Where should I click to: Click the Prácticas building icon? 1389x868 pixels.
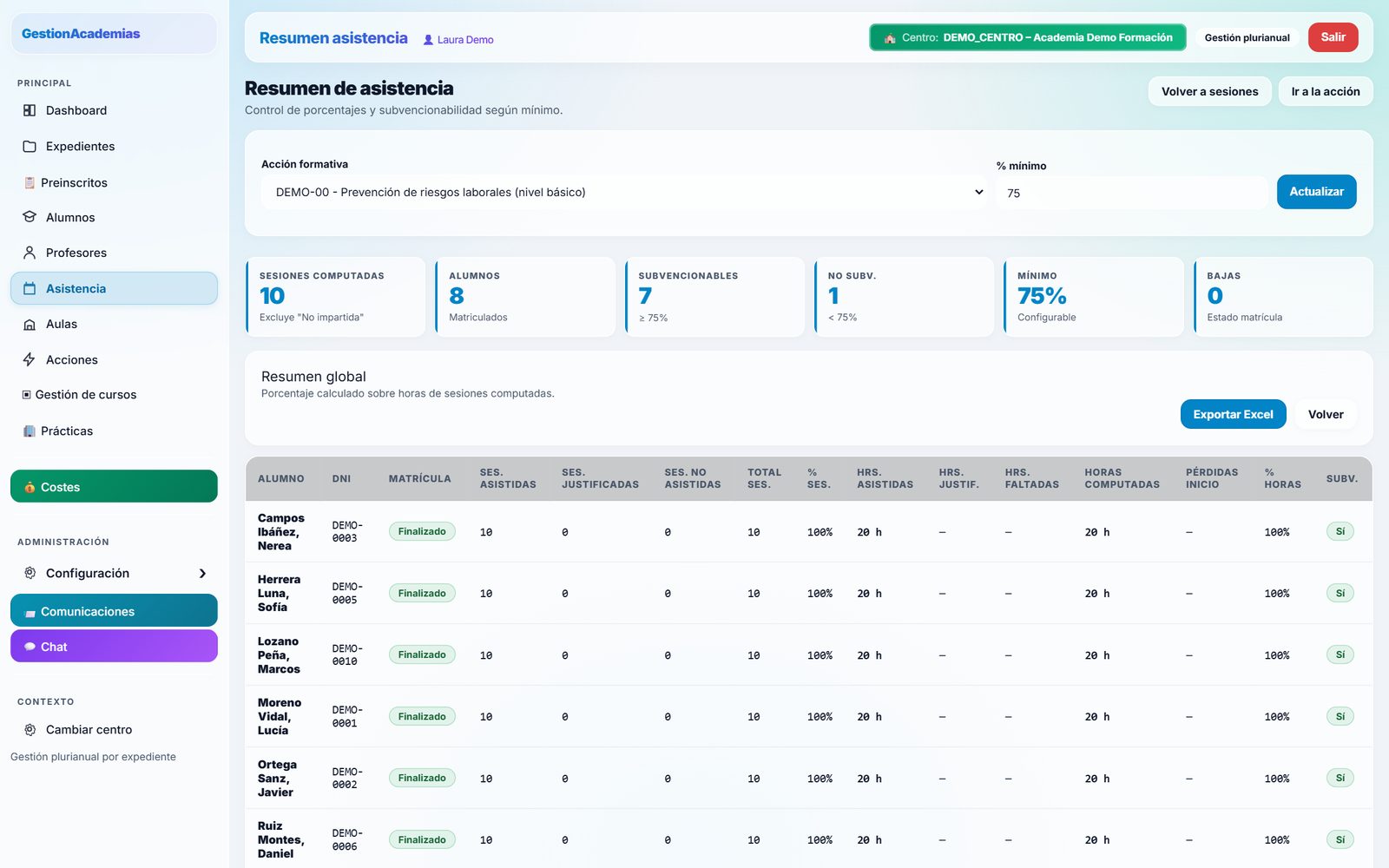[30, 431]
